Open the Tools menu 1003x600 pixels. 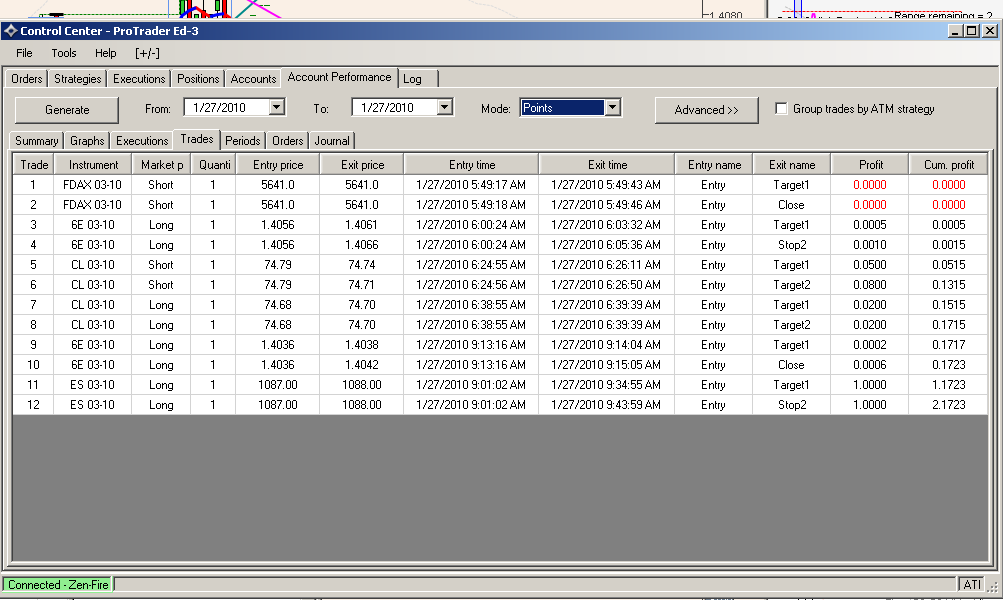tap(64, 53)
